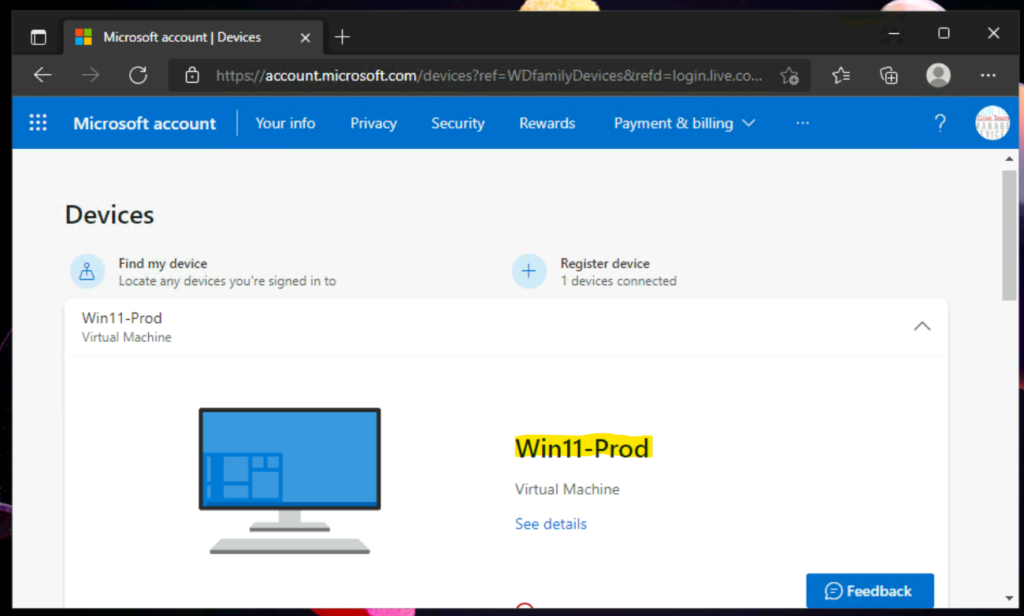Refresh the current page

[138, 75]
